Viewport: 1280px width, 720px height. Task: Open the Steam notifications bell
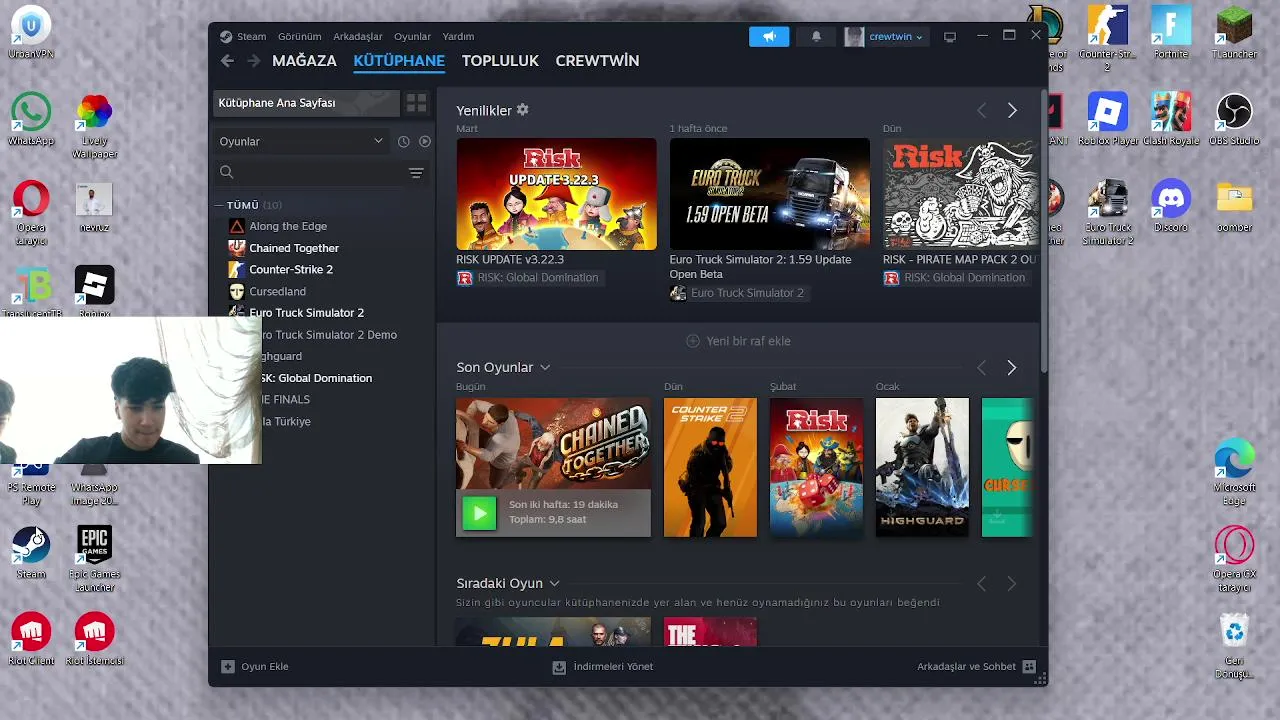pyautogui.click(x=816, y=37)
